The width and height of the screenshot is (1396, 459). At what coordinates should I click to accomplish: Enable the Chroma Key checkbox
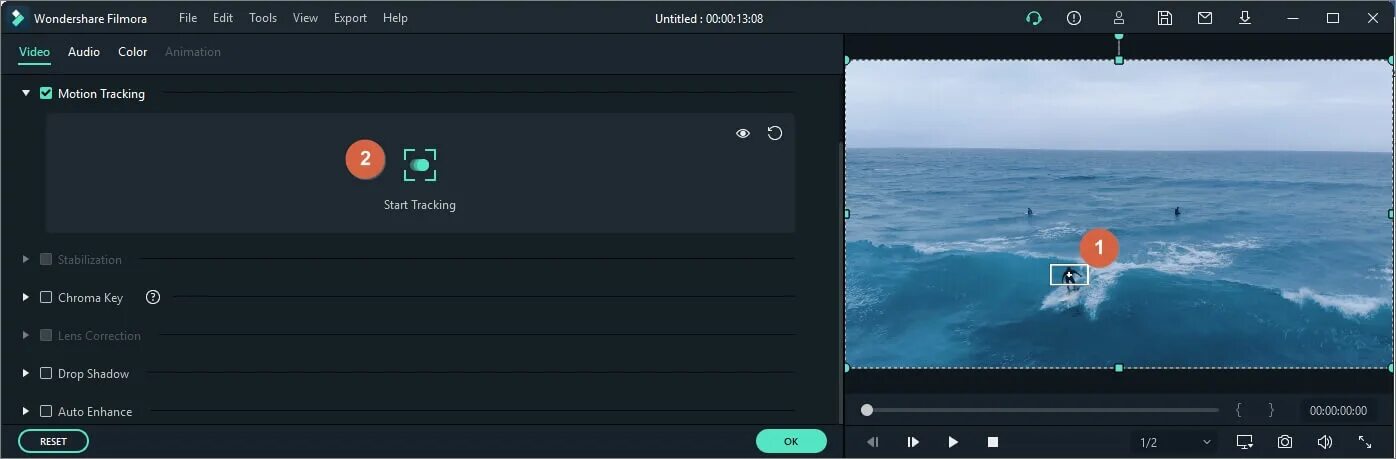point(46,297)
